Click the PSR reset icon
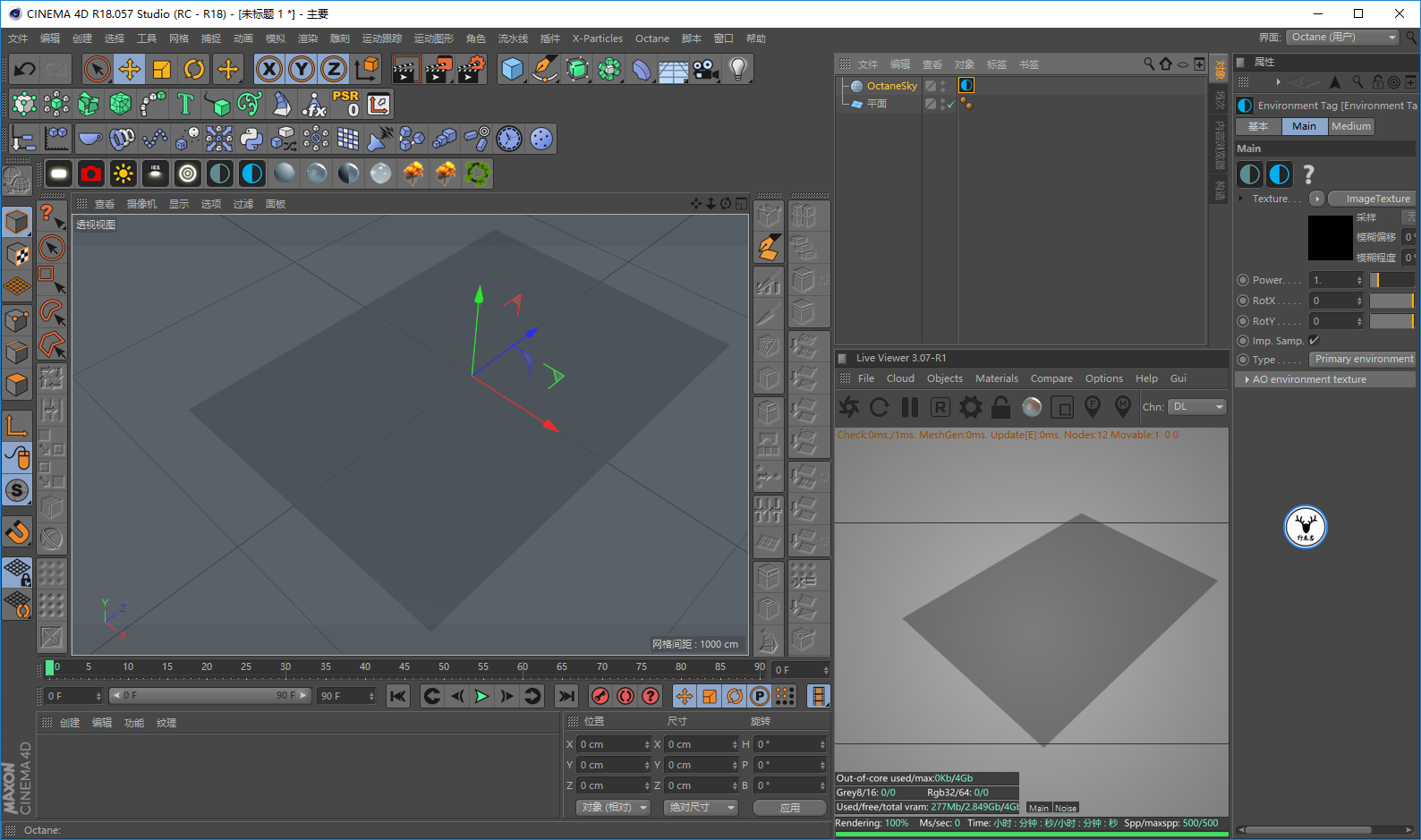The image size is (1421, 840). pyautogui.click(x=345, y=104)
